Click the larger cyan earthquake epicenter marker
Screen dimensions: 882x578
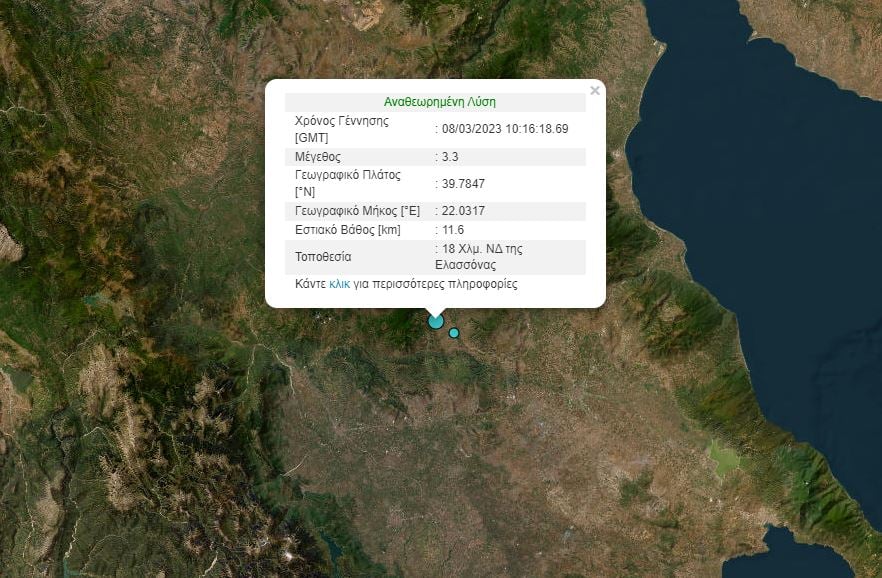434,322
